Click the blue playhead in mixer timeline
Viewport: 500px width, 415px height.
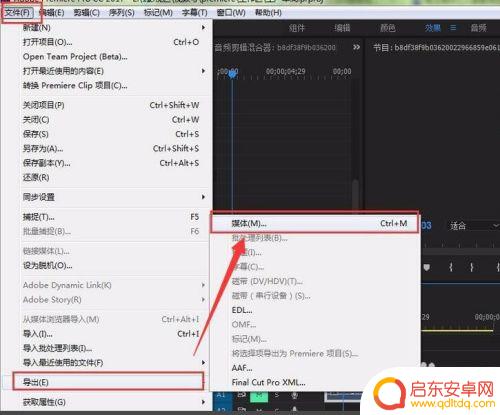point(232,74)
